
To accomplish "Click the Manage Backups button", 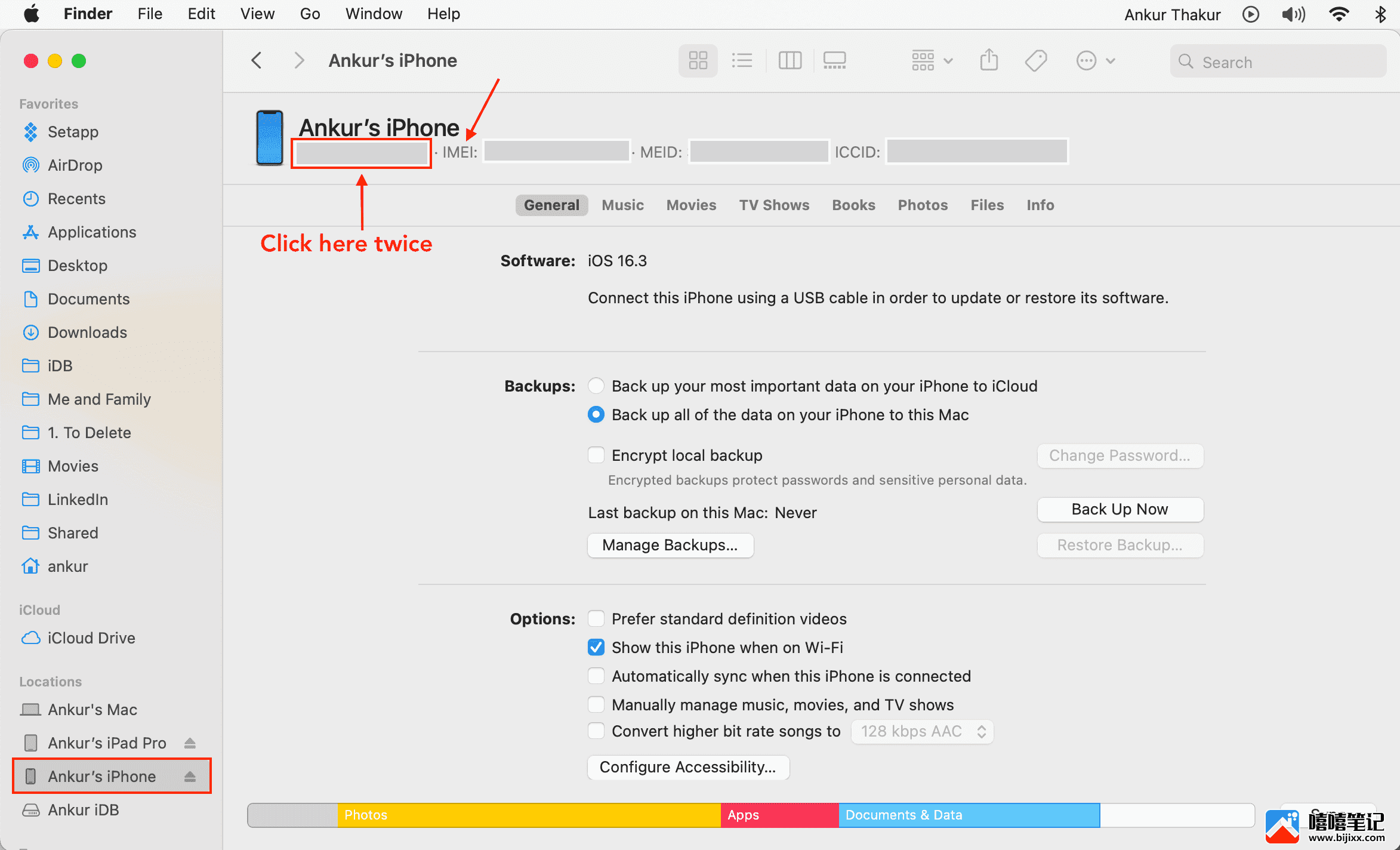I will click(x=668, y=545).
